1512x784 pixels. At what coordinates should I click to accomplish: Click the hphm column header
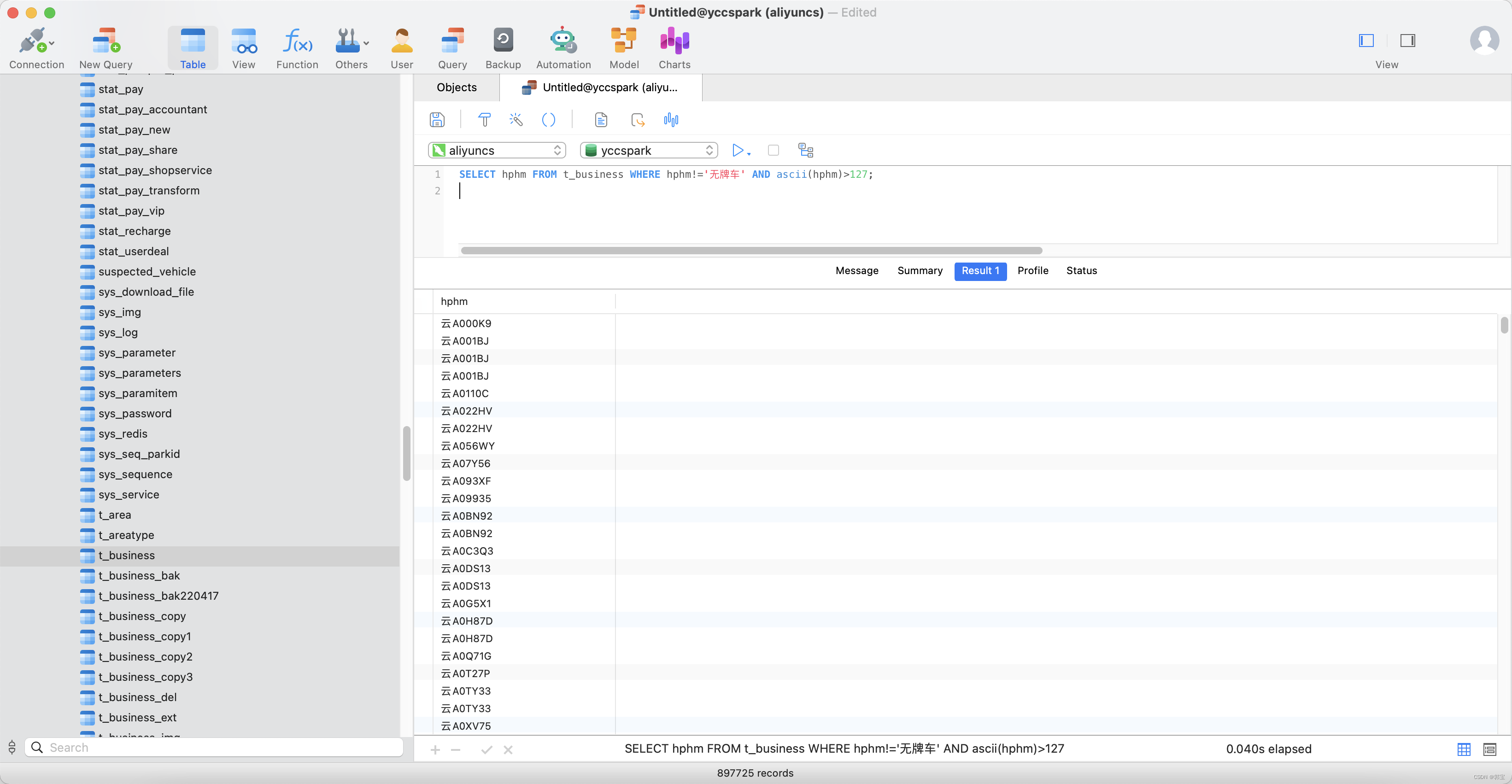pos(523,302)
